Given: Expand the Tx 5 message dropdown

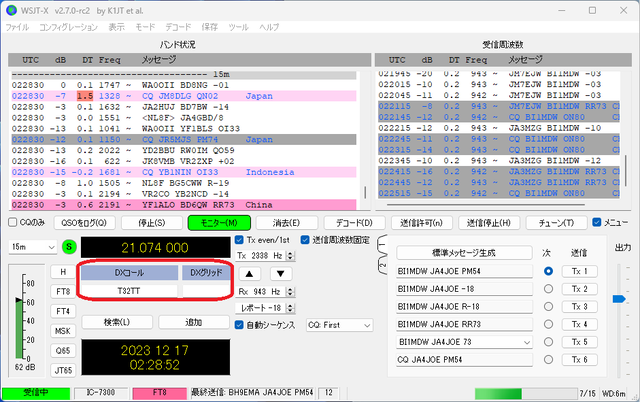Looking at the screenshot, I should 527,342.
